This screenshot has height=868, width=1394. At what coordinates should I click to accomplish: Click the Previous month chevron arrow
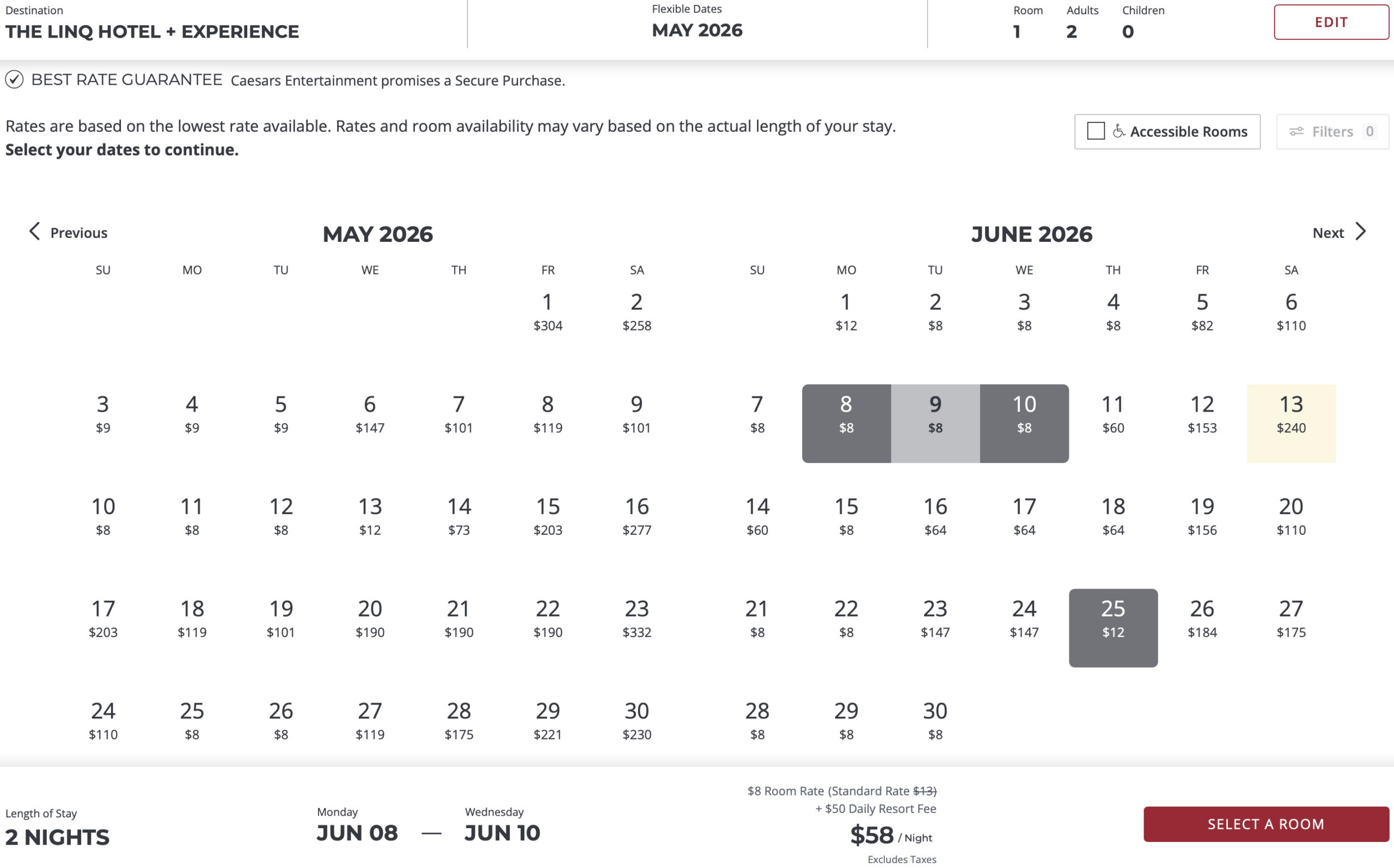[x=34, y=231]
